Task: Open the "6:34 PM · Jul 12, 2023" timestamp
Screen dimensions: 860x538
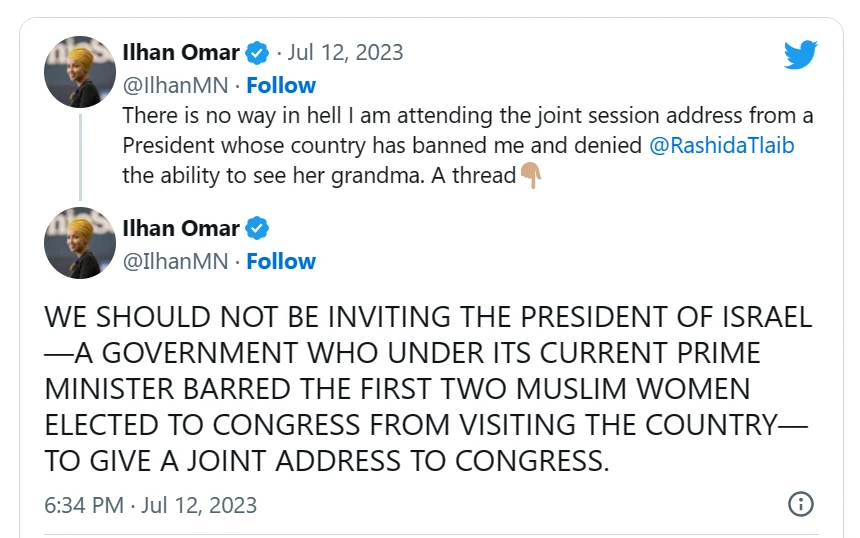Action: pyautogui.click(x=150, y=505)
